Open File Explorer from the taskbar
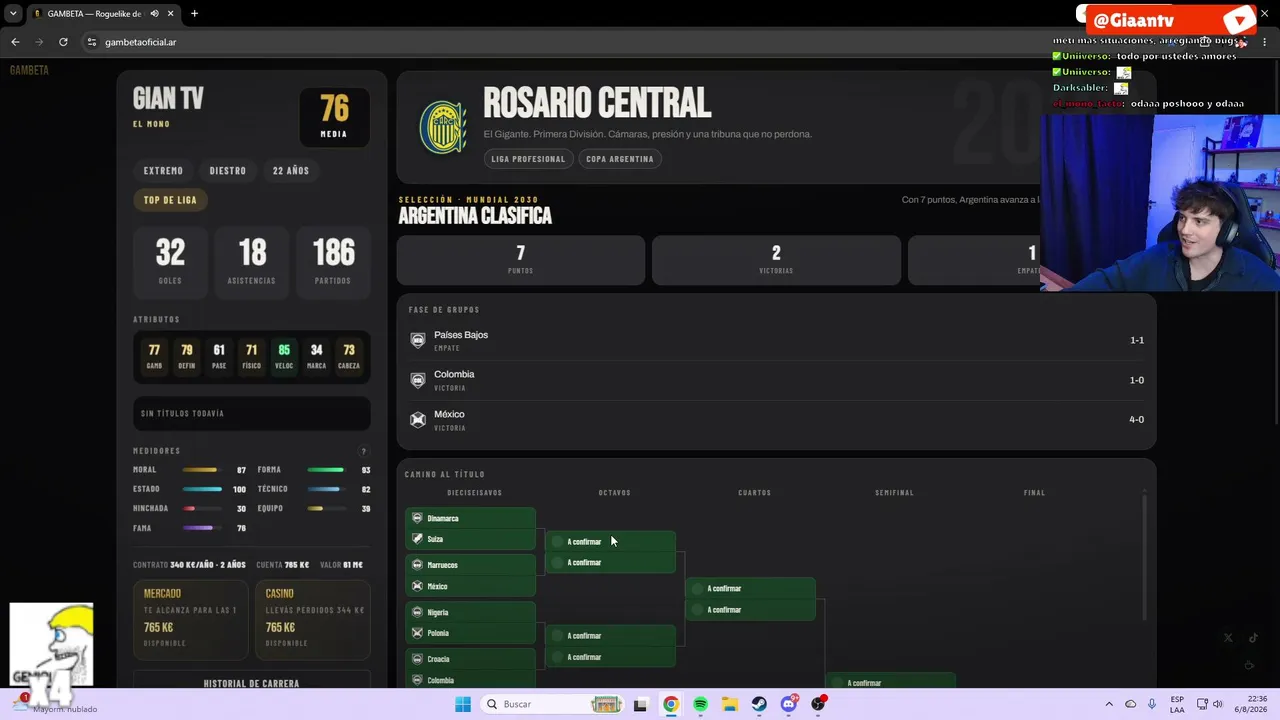Screen dimensions: 1280x720 (730, 704)
